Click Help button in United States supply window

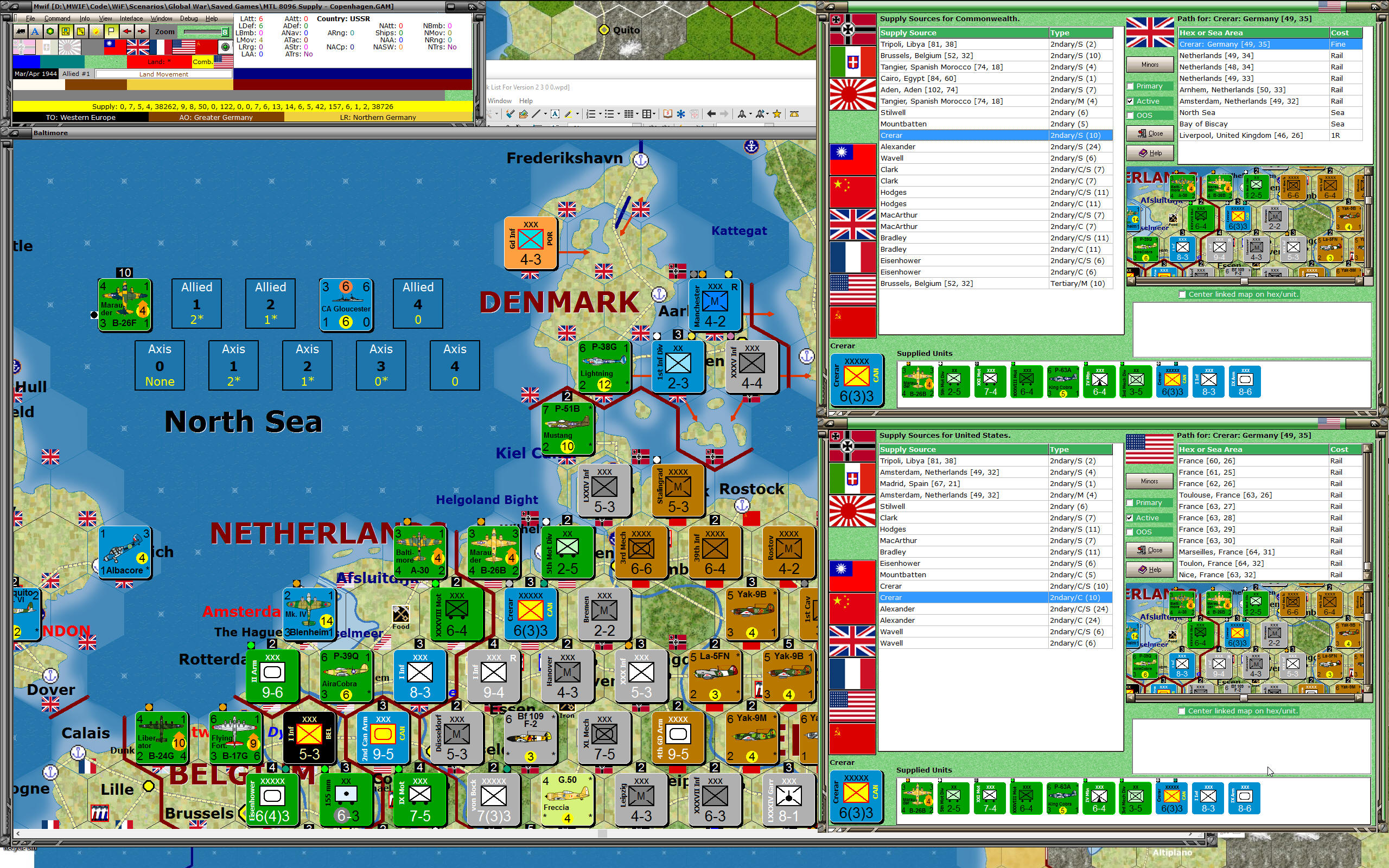[x=1149, y=570]
